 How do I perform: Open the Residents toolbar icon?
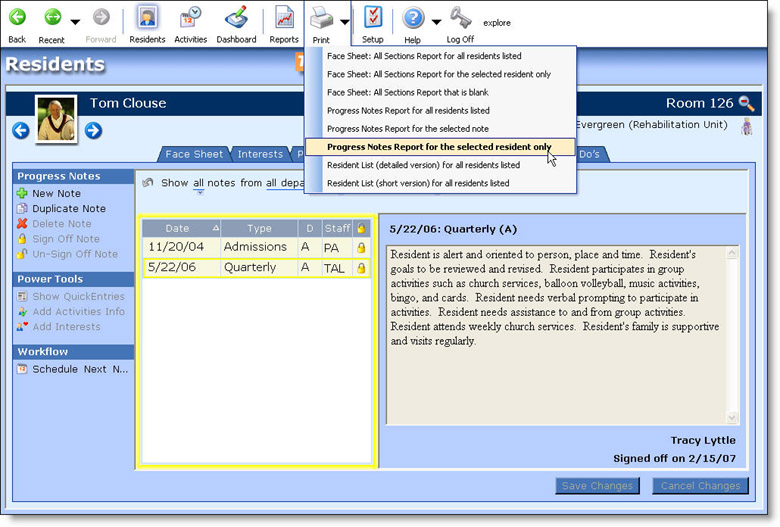pyautogui.click(x=147, y=18)
